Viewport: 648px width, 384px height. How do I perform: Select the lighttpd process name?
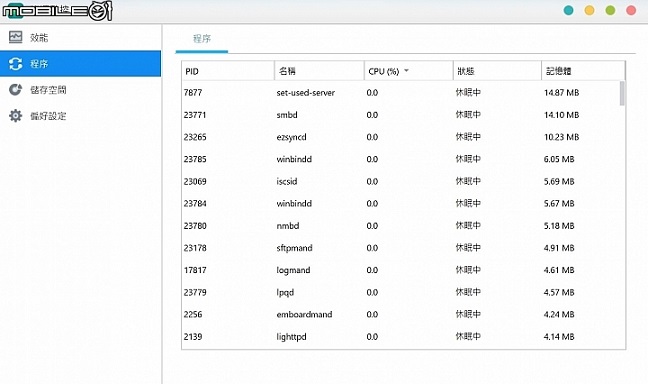tap(291, 337)
